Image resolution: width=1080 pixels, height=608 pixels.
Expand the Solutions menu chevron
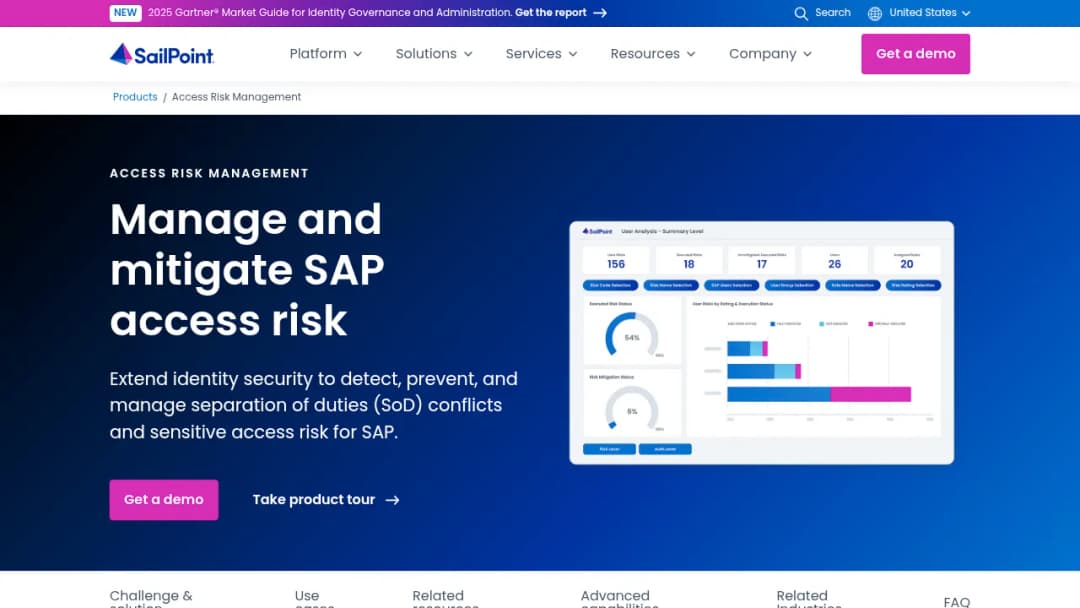(x=468, y=54)
